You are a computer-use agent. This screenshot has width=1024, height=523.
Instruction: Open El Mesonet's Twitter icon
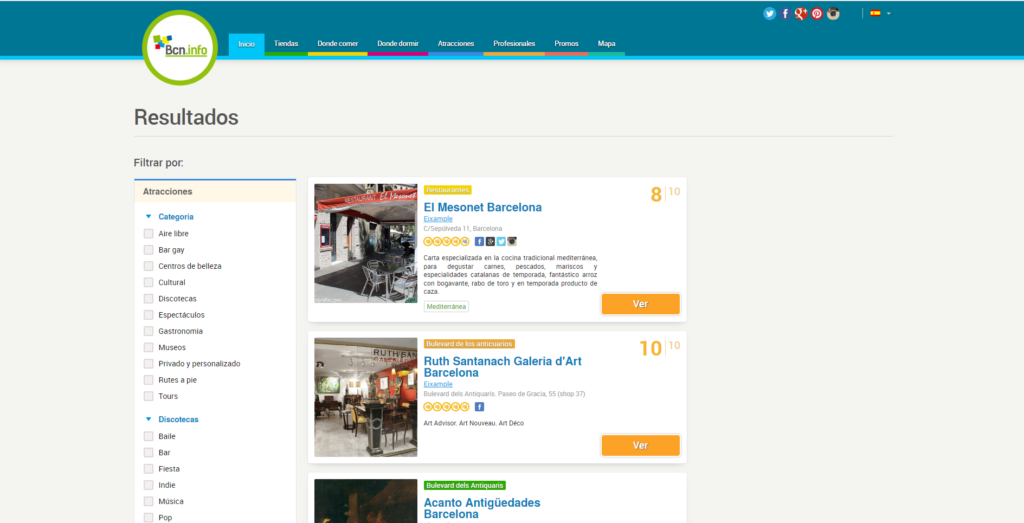[x=501, y=242]
